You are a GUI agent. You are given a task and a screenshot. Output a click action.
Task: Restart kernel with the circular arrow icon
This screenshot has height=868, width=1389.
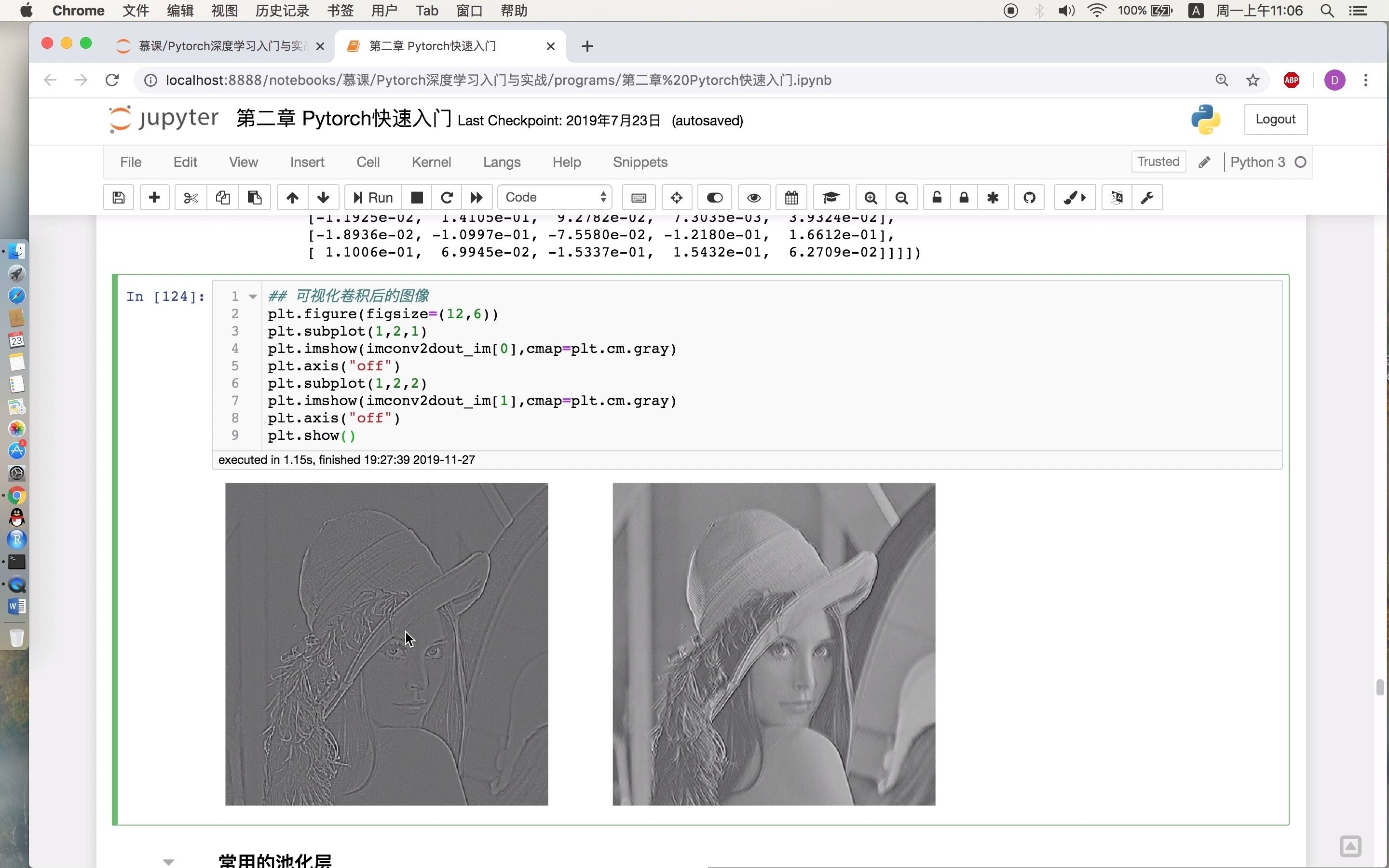pos(447,198)
